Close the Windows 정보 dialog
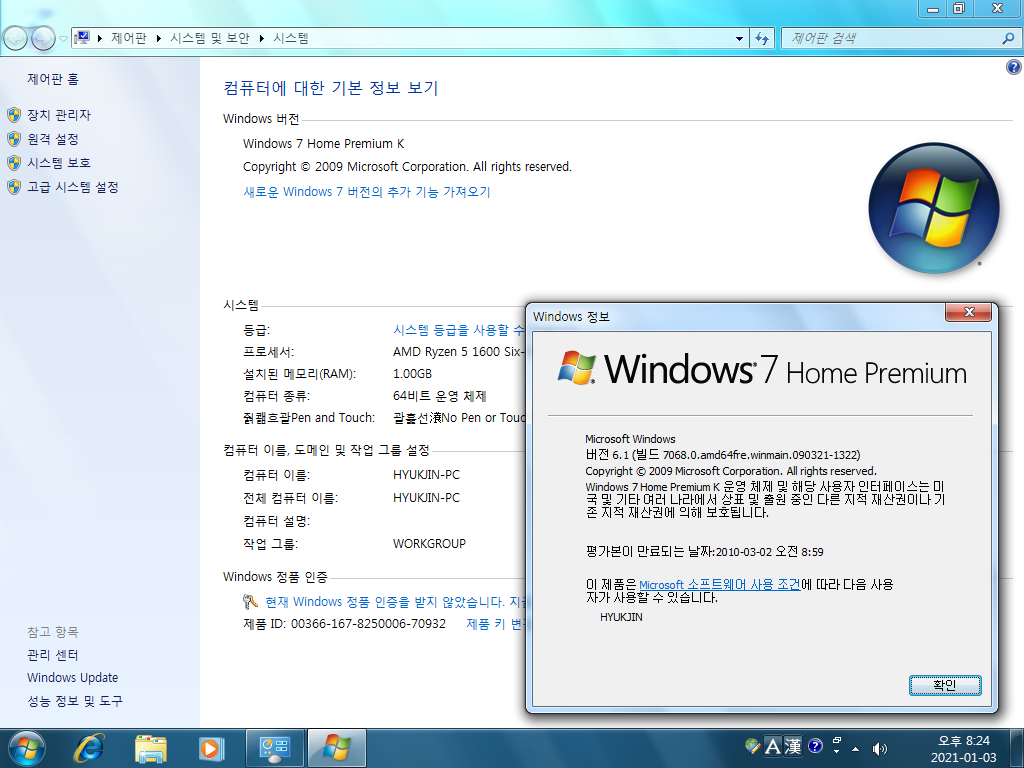The width and height of the screenshot is (1024, 768). 968,312
